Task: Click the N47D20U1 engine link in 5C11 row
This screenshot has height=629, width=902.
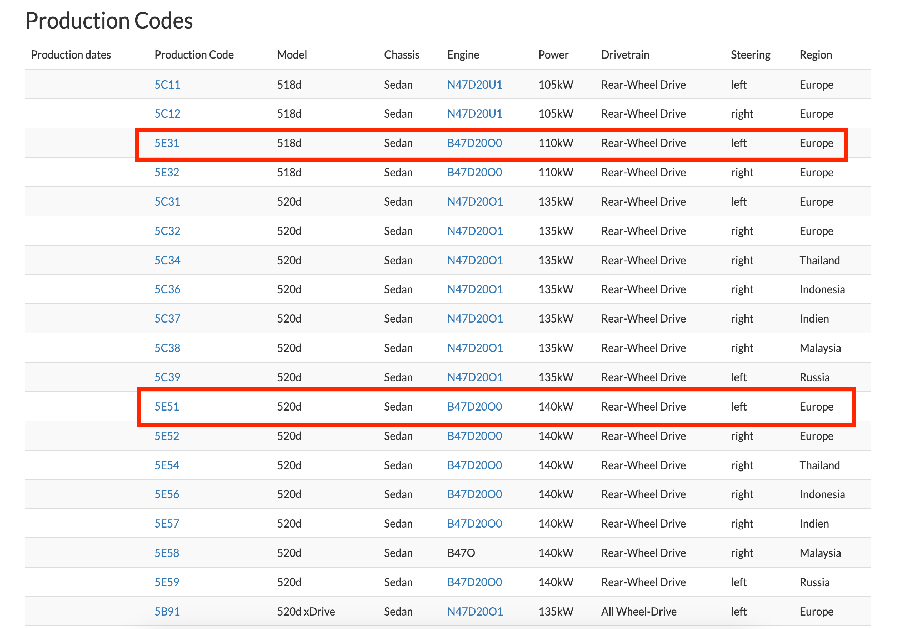Action: click(474, 85)
